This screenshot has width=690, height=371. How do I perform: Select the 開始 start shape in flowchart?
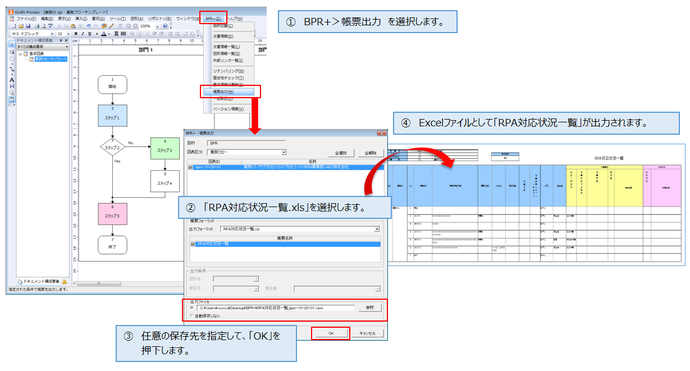112,84
